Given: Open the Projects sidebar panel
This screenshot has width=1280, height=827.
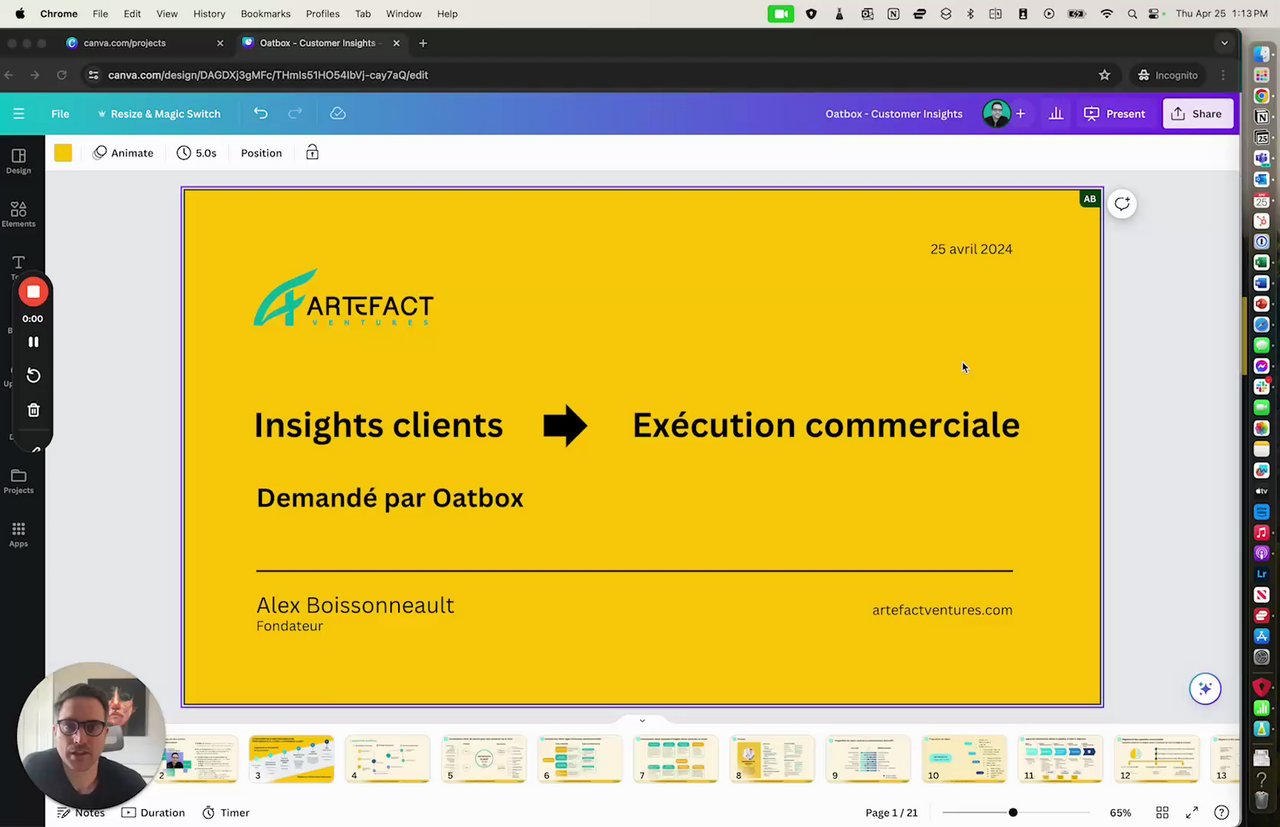Looking at the screenshot, I should [x=18, y=481].
